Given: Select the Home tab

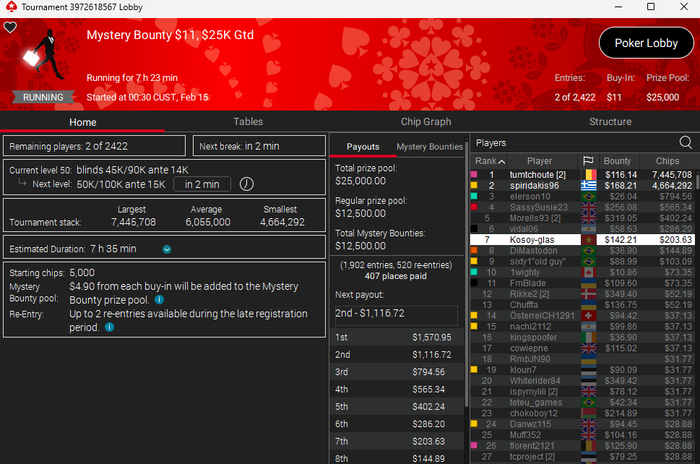Looking at the screenshot, I should coord(83,122).
